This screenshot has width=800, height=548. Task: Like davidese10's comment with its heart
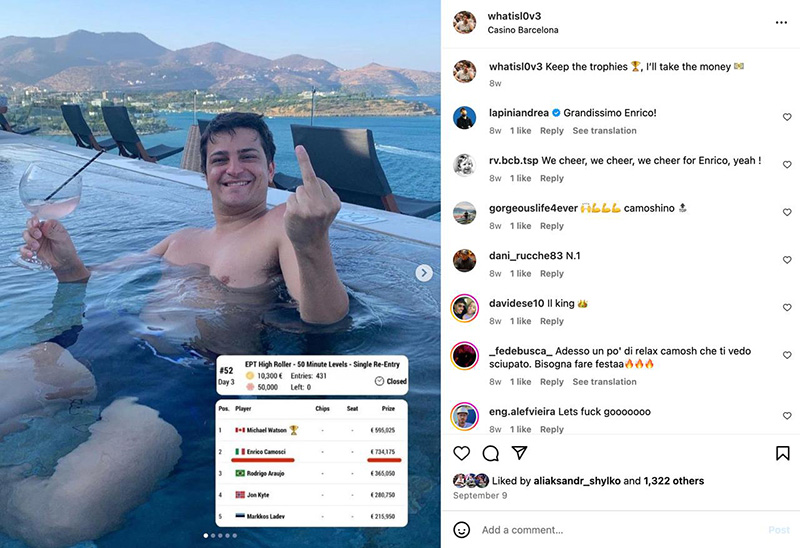coord(787,308)
